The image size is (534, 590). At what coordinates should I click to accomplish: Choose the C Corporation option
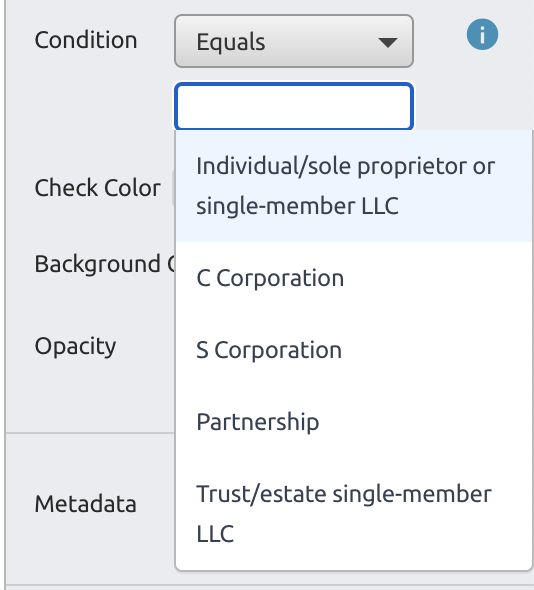click(354, 278)
